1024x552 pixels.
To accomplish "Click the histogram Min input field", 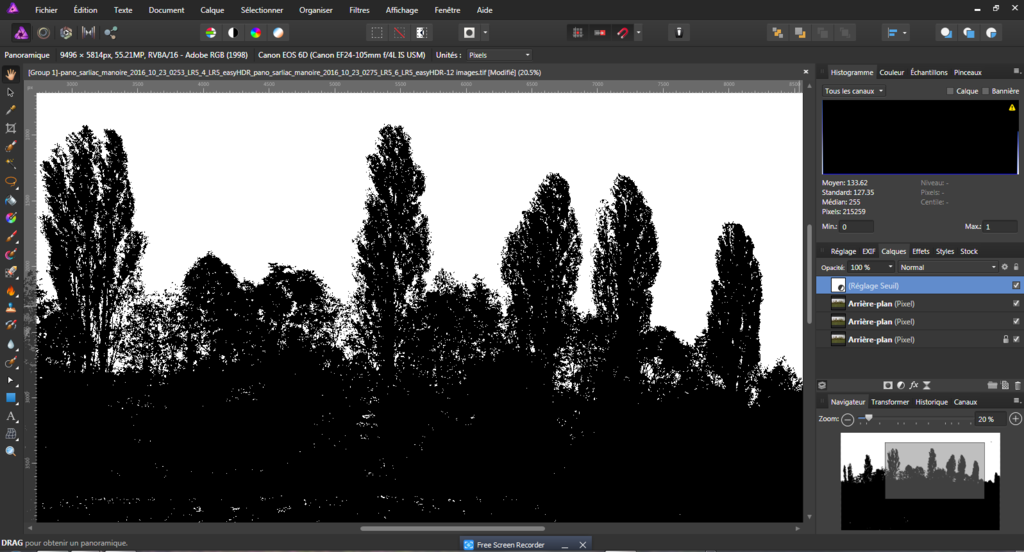I will click(x=856, y=227).
